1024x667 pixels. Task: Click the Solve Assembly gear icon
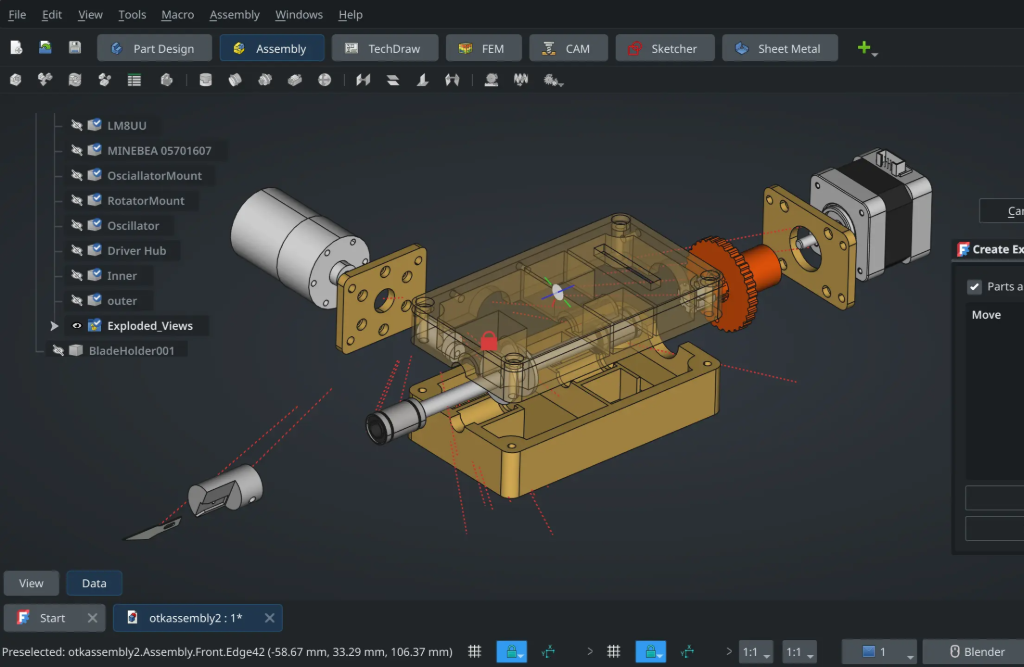click(x=74, y=80)
